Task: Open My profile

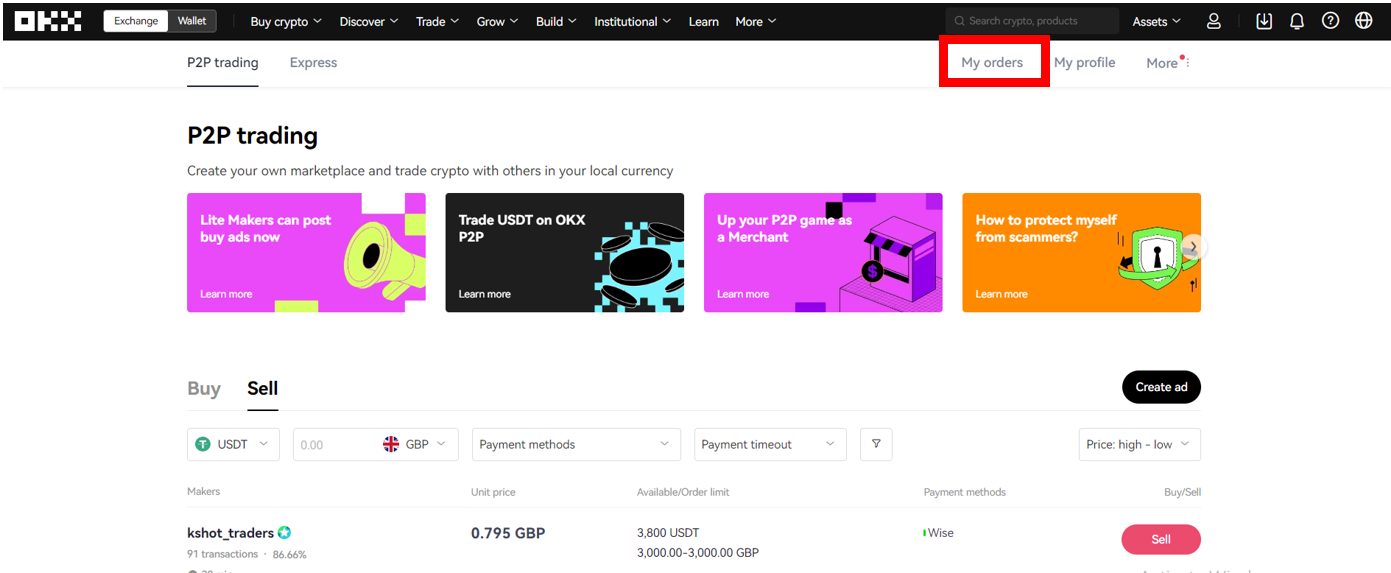Action: [1084, 62]
